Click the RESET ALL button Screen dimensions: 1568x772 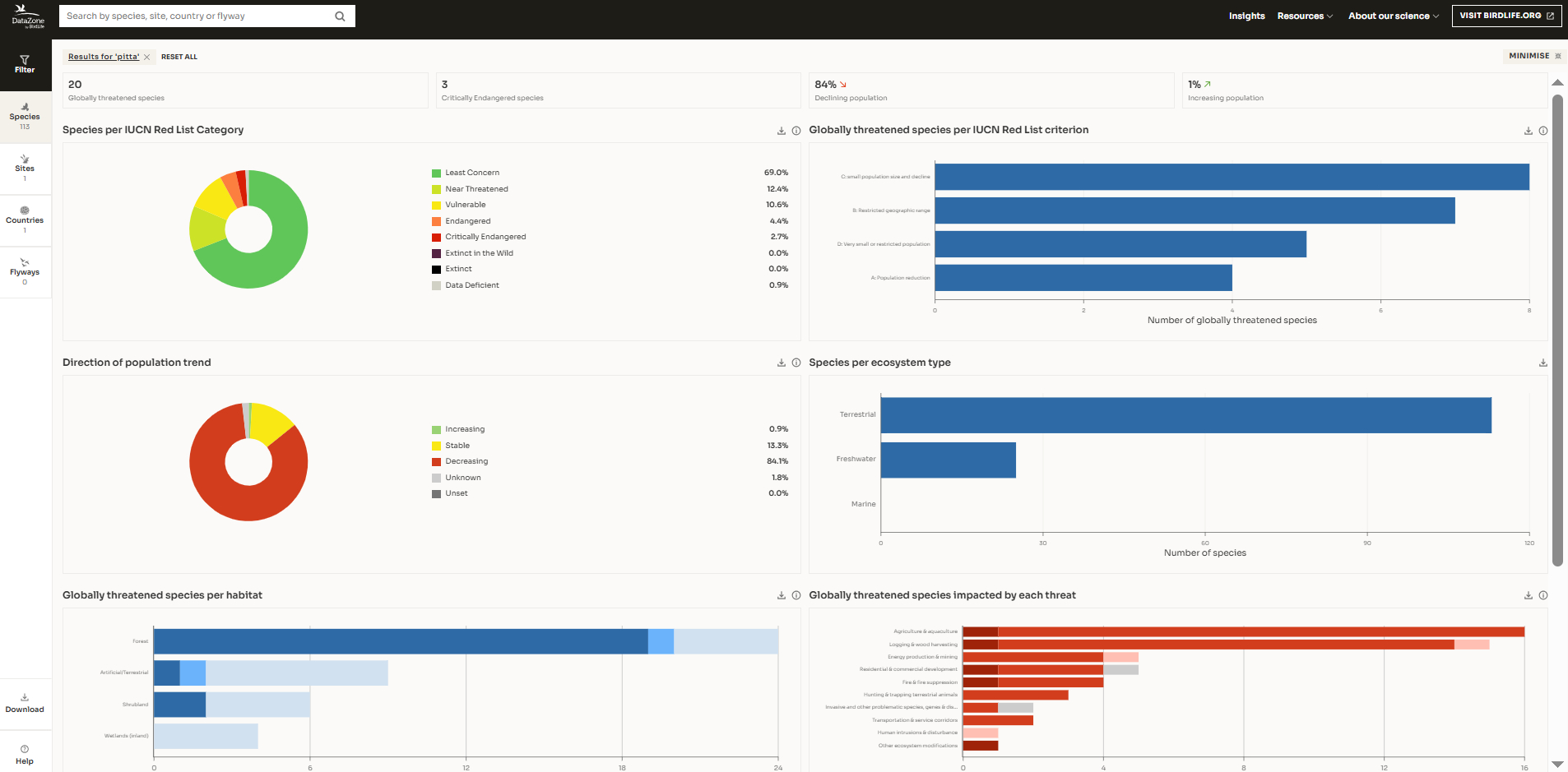pyautogui.click(x=179, y=58)
